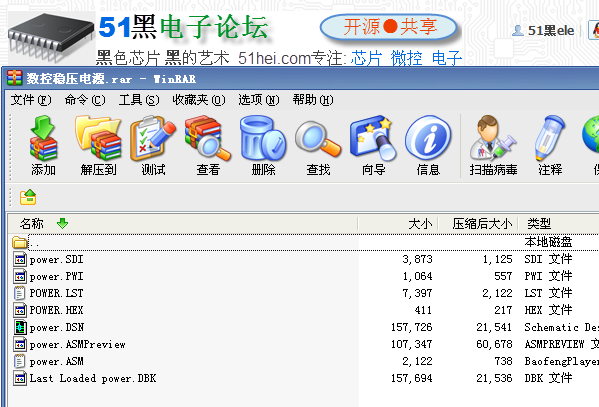Click the 51黑电子论坛 site title
Image resolution: width=599 pixels, height=407 pixels.
coord(183,27)
